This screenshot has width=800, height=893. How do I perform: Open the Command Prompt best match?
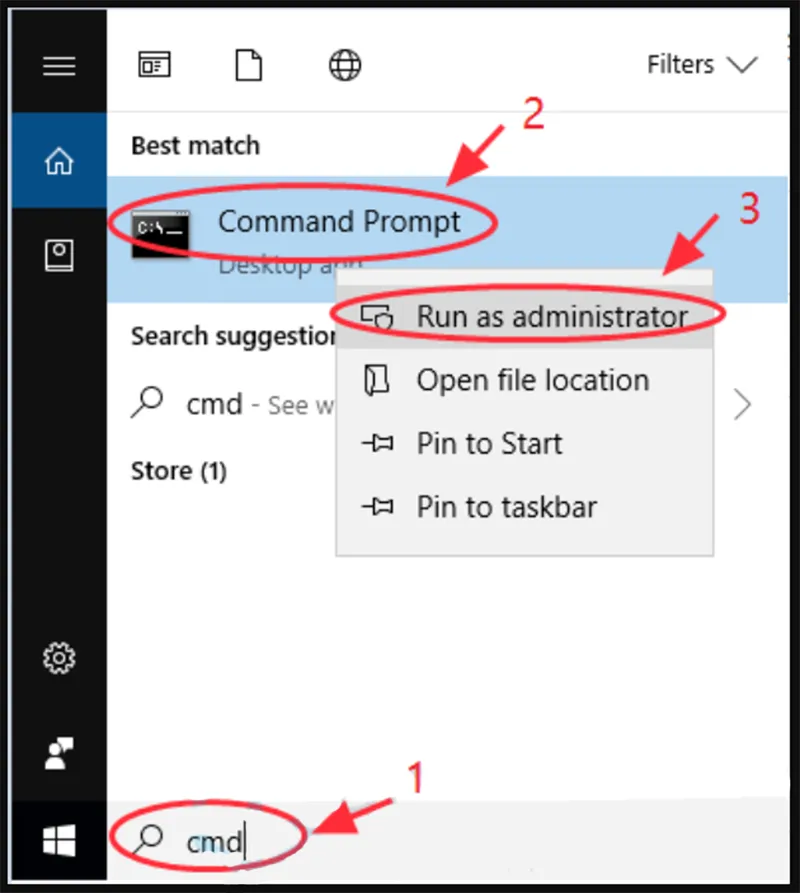(339, 221)
